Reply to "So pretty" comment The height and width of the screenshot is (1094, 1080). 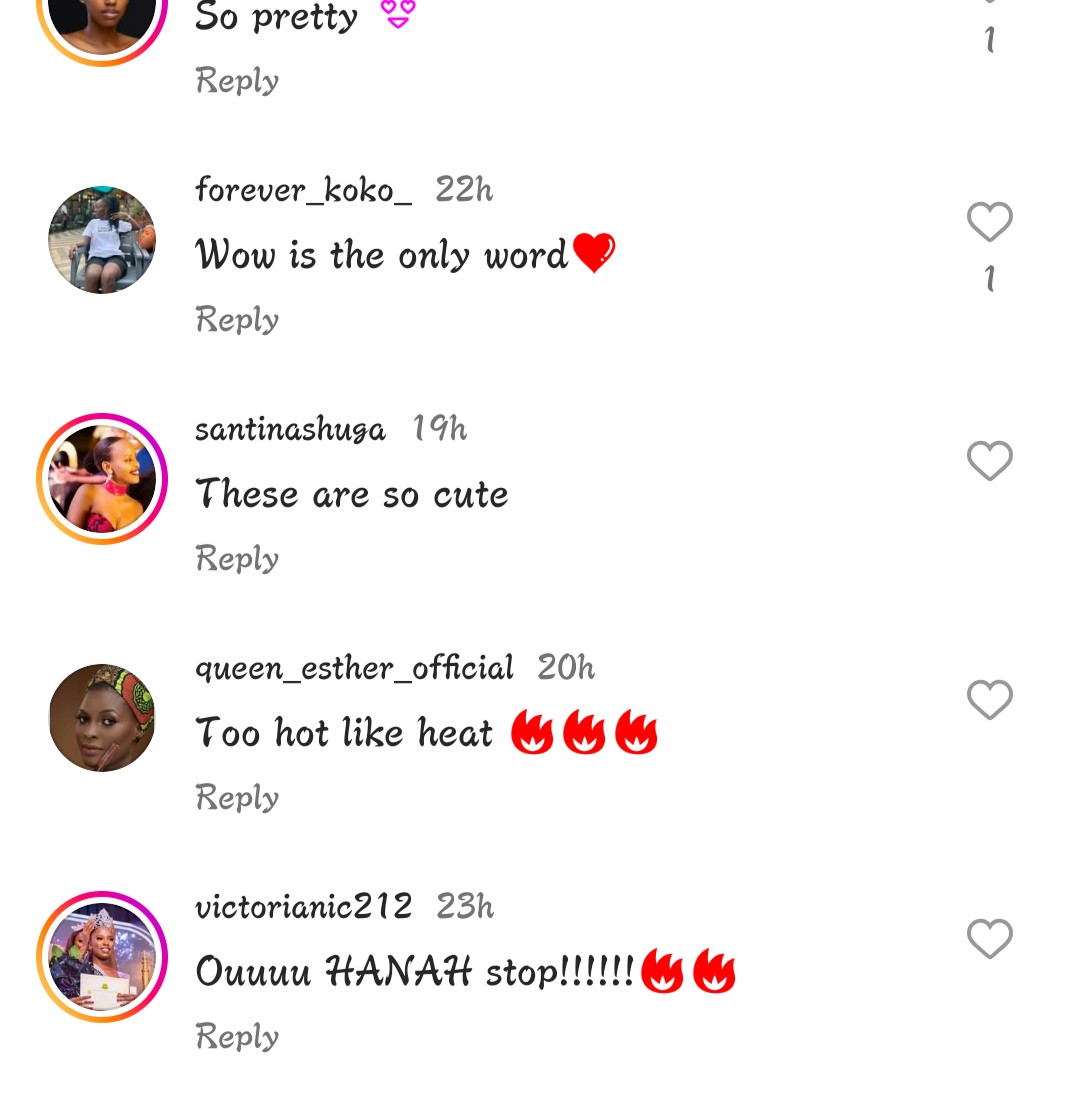(x=237, y=80)
